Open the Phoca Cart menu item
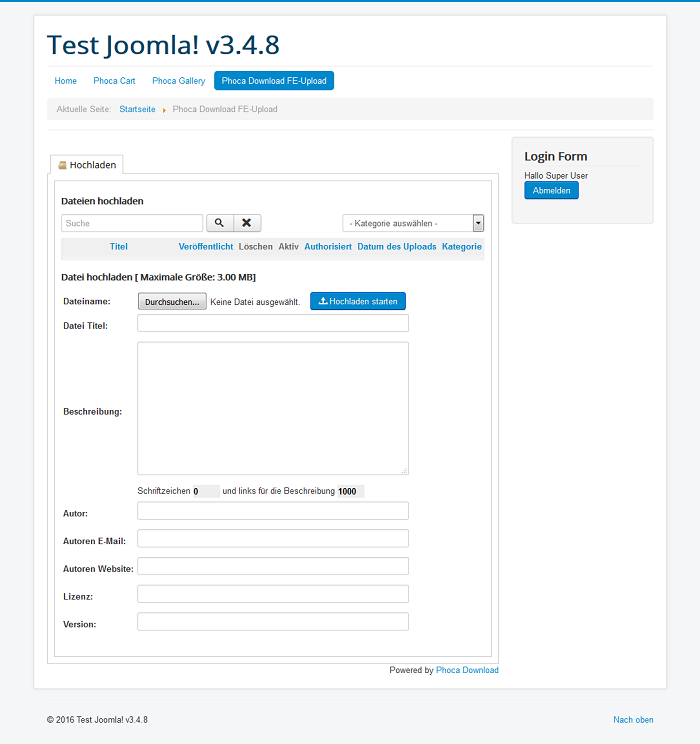 [x=114, y=81]
